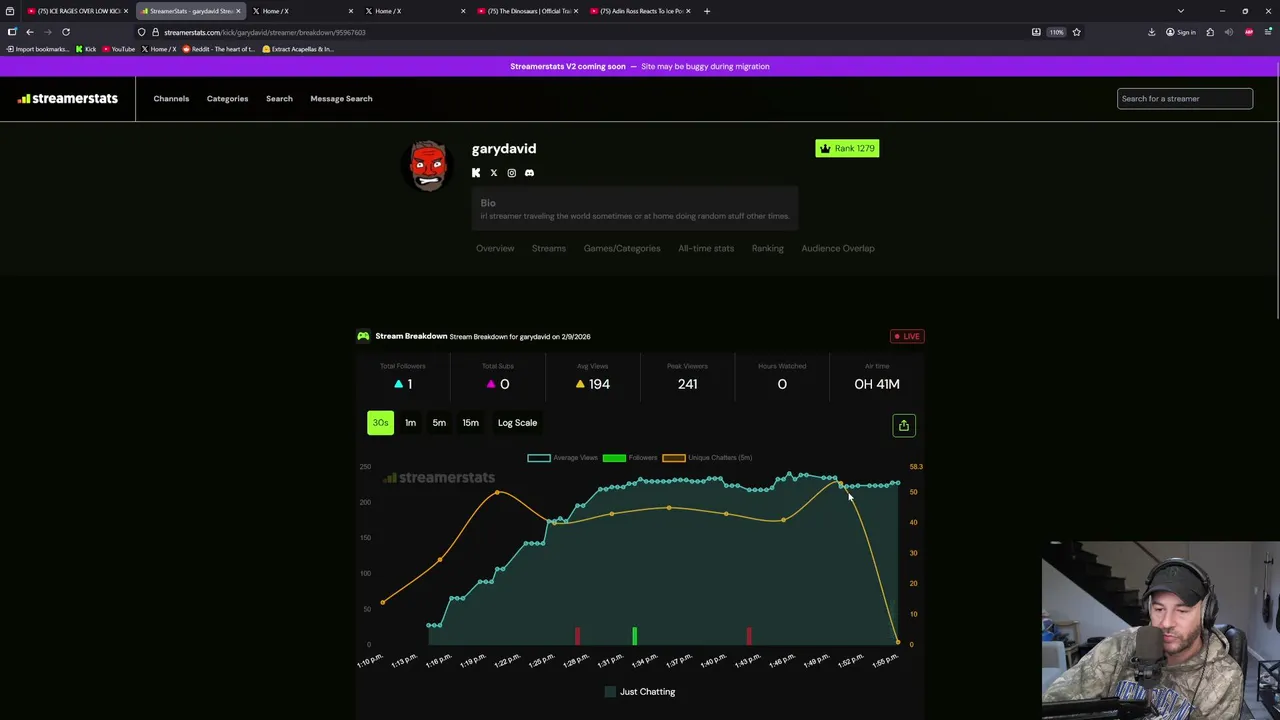Click the Streamerstats logo
1280x720 pixels.
tap(67, 98)
